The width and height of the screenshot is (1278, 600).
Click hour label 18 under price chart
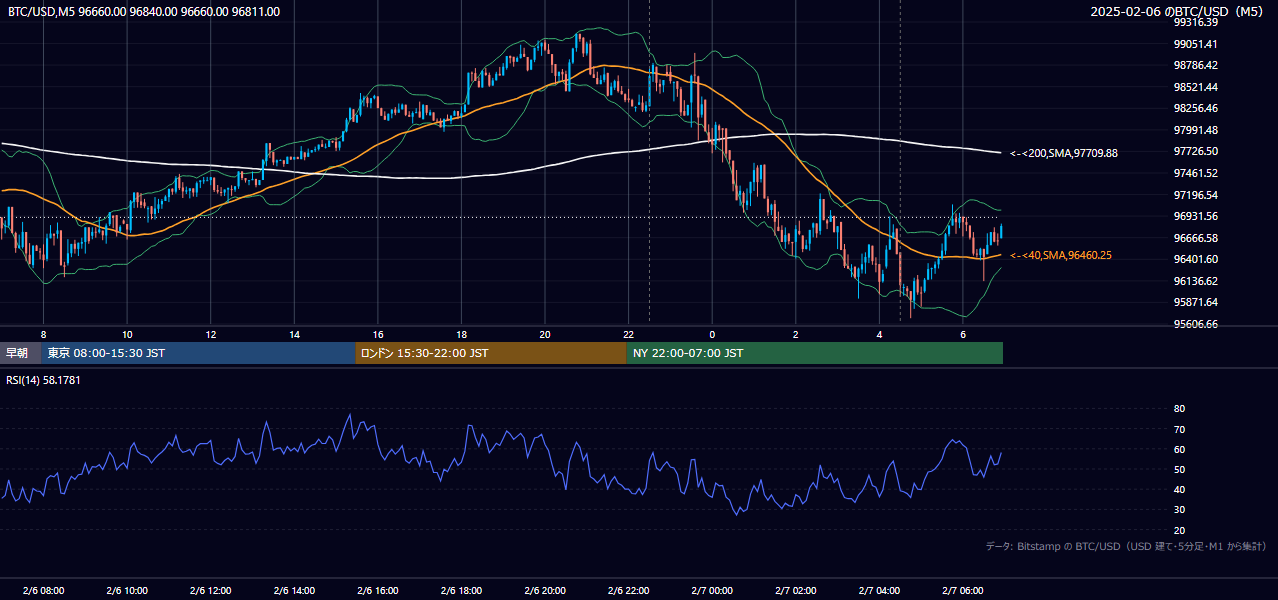(x=461, y=334)
